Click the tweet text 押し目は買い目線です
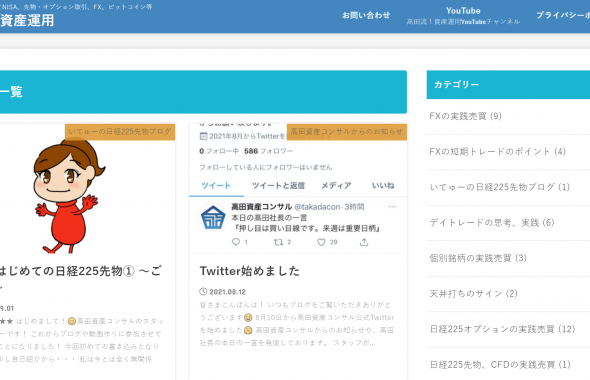This screenshot has width=590, height=380. click(307, 228)
